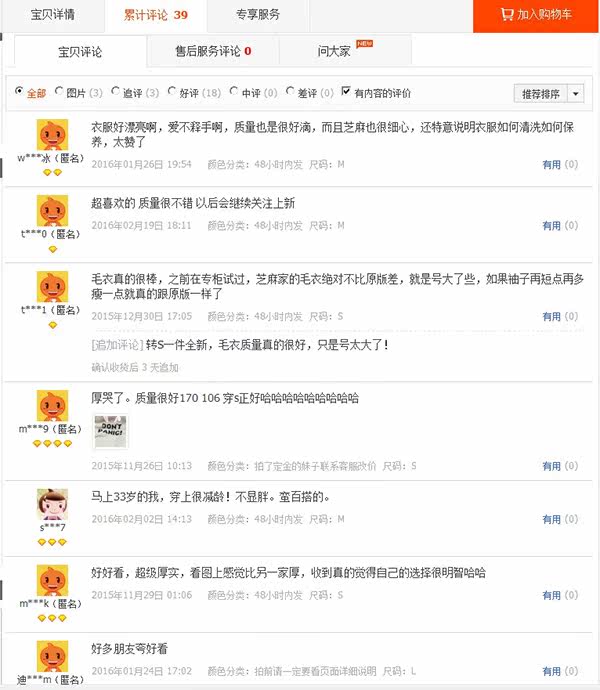Image resolution: width=600 pixels, height=690 pixels.
Task: Open the 推荐排序 dropdown arrow
Action: [x=575, y=94]
